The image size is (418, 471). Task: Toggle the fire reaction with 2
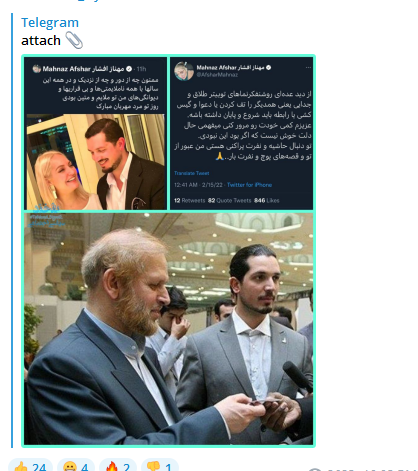pyautogui.click(x=118, y=466)
